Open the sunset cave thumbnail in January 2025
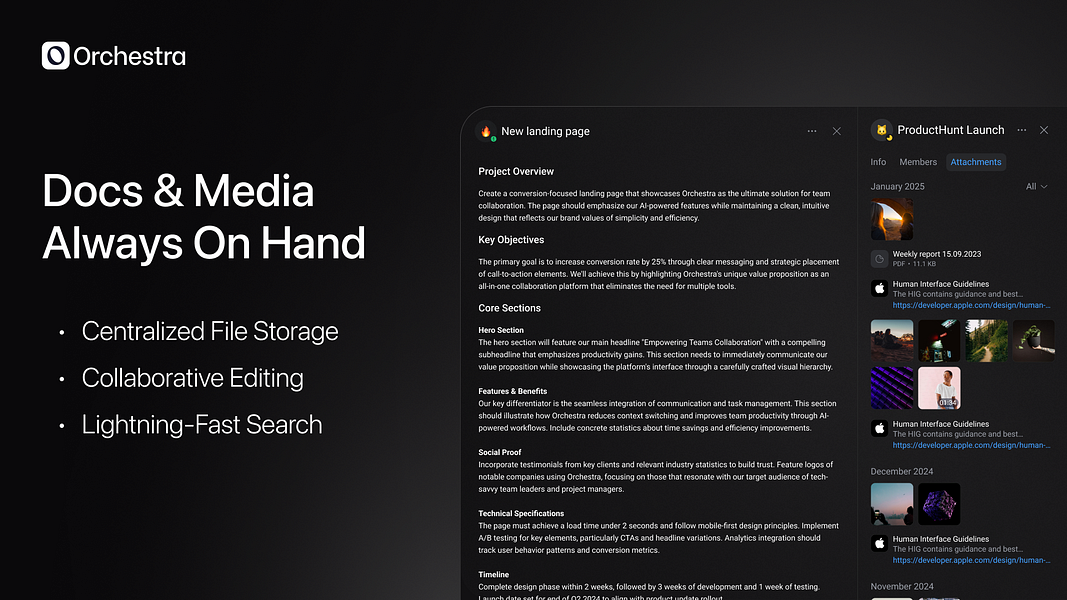The width and height of the screenshot is (1067, 600). click(x=892, y=219)
